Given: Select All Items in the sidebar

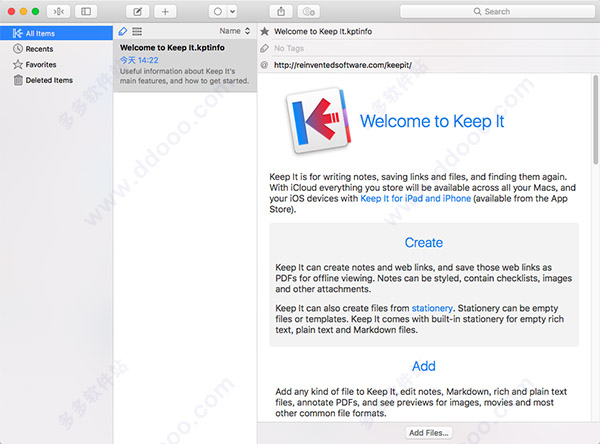Looking at the screenshot, I should pos(56,33).
